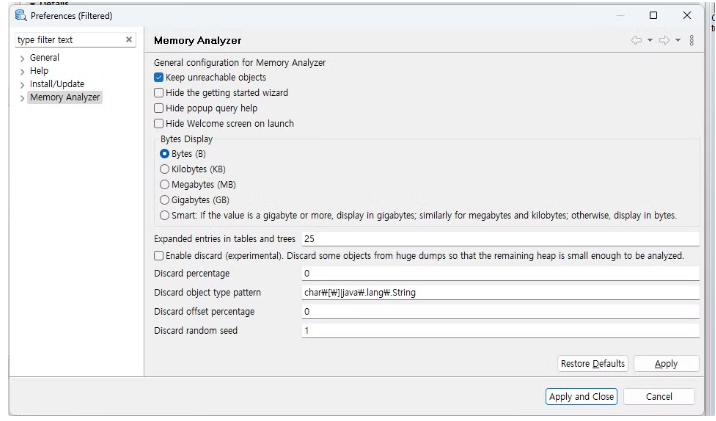Click the Bytes Display group label
Viewport: 716px width, 421px height.
pyautogui.click(x=186, y=139)
